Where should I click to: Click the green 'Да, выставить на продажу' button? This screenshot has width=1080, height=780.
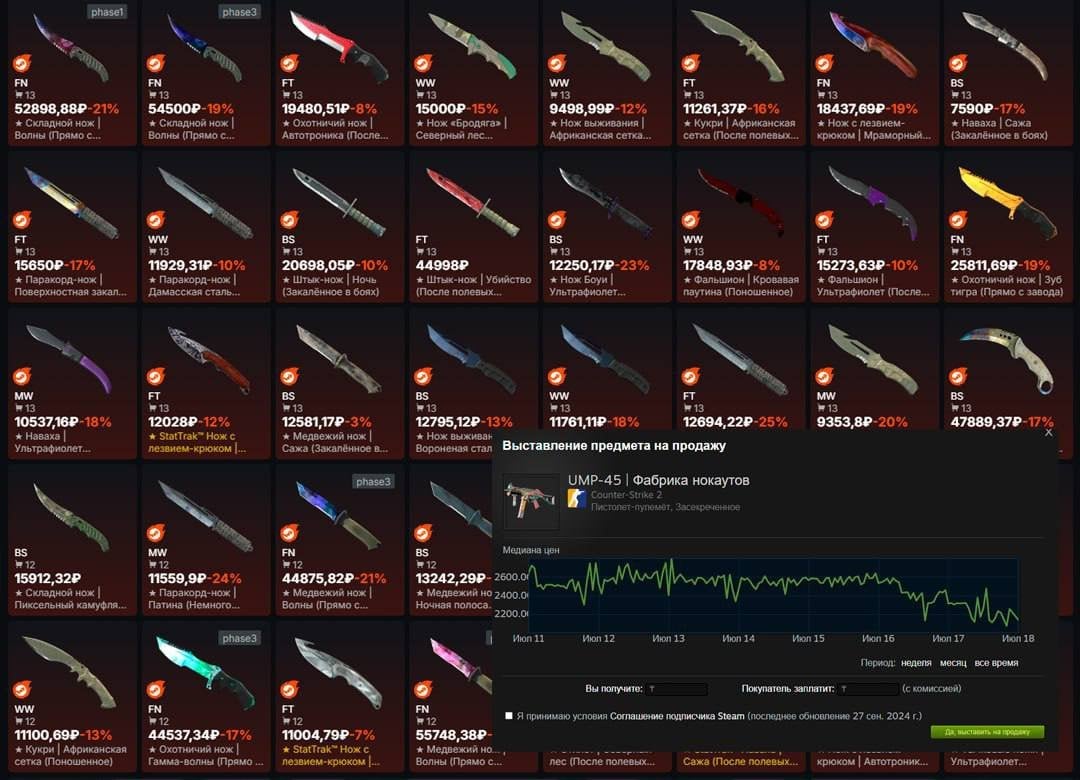click(987, 732)
